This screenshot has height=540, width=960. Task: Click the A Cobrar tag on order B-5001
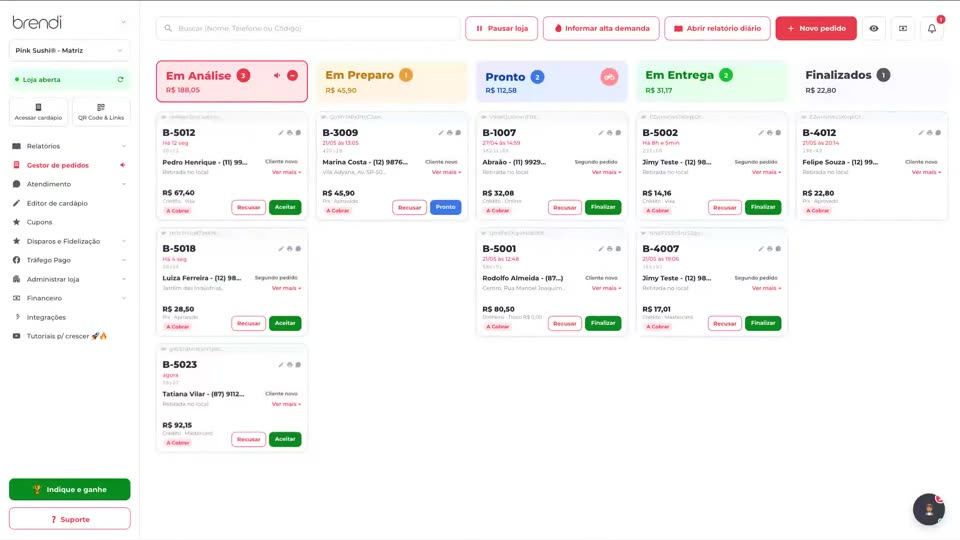[497, 327]
